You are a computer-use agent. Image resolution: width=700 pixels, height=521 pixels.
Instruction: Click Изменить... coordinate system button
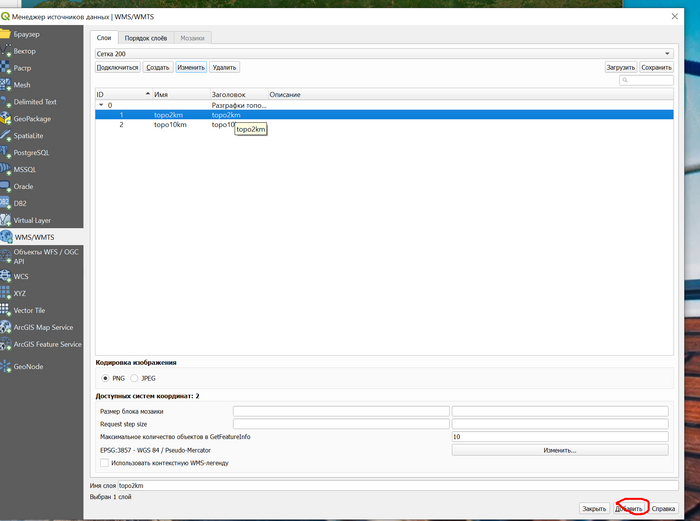(560, 450)
